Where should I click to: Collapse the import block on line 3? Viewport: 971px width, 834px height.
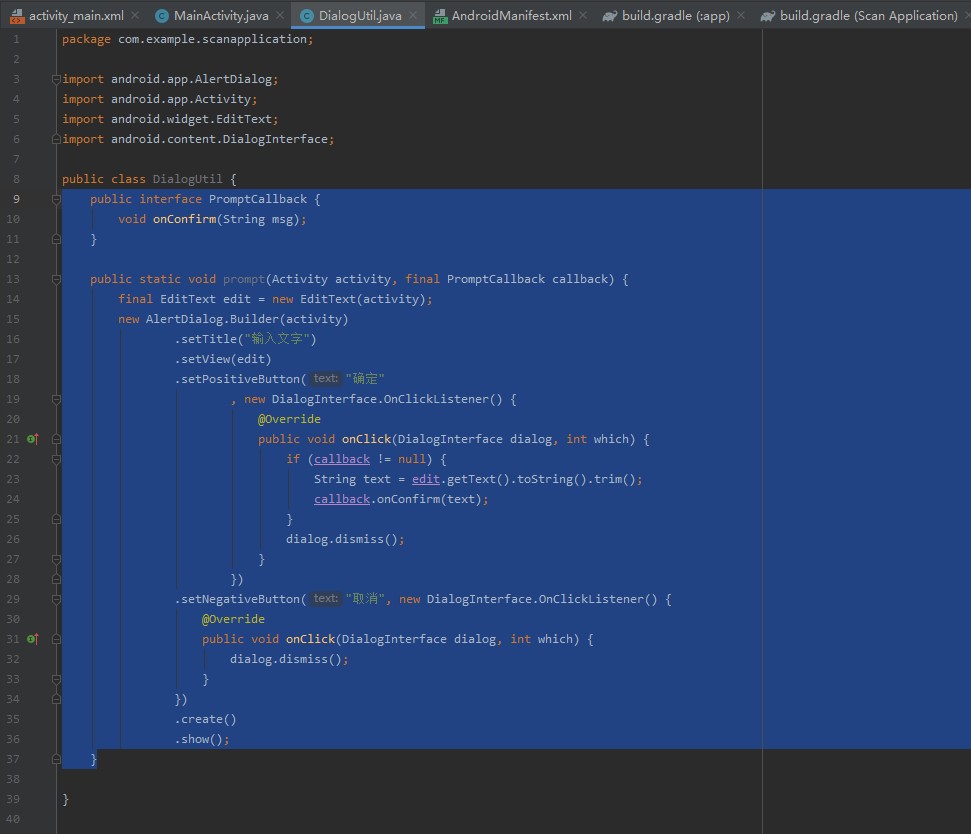click(57, 79)
